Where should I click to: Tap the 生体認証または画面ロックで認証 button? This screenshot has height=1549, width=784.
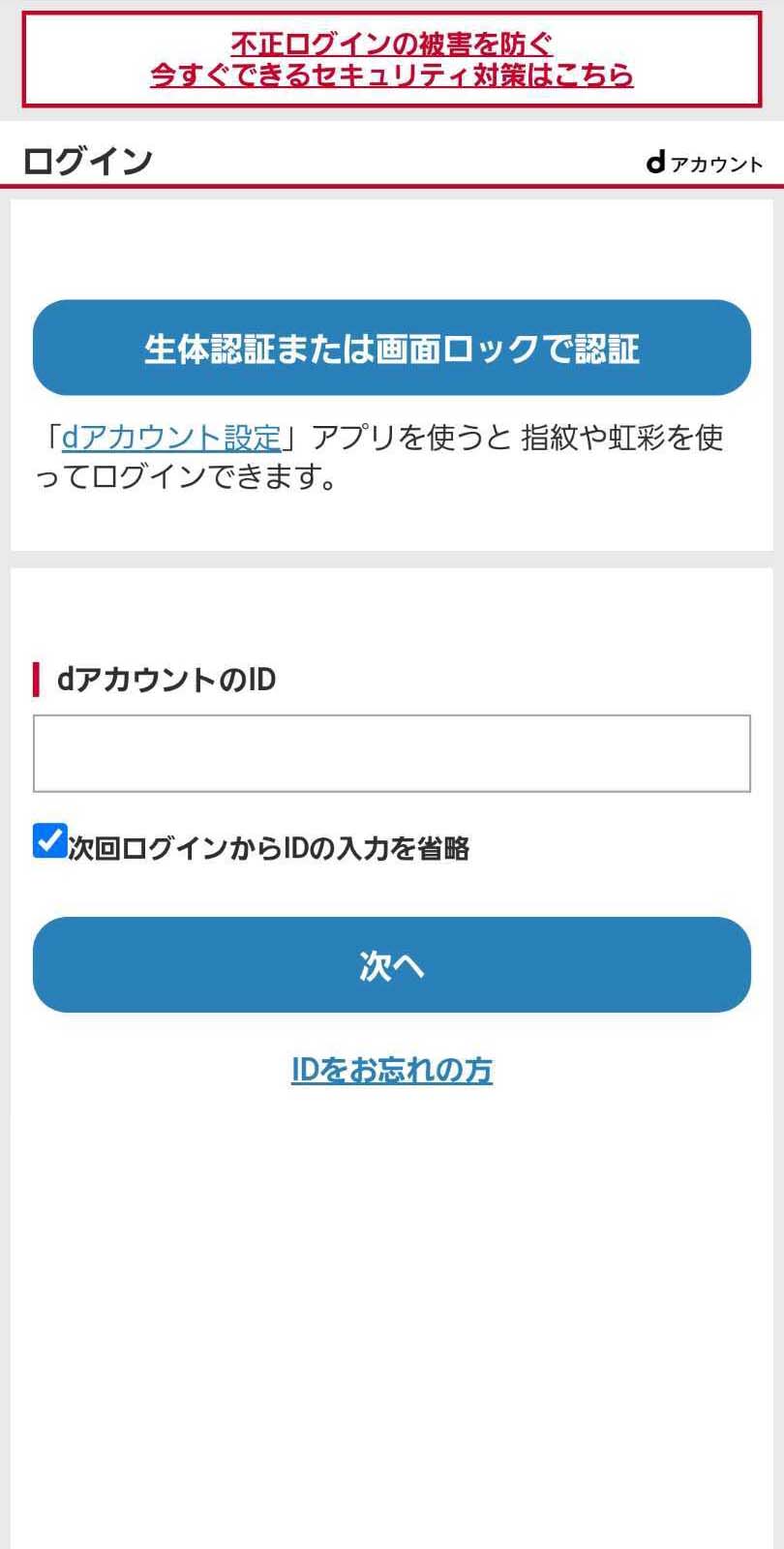(391, 348)
